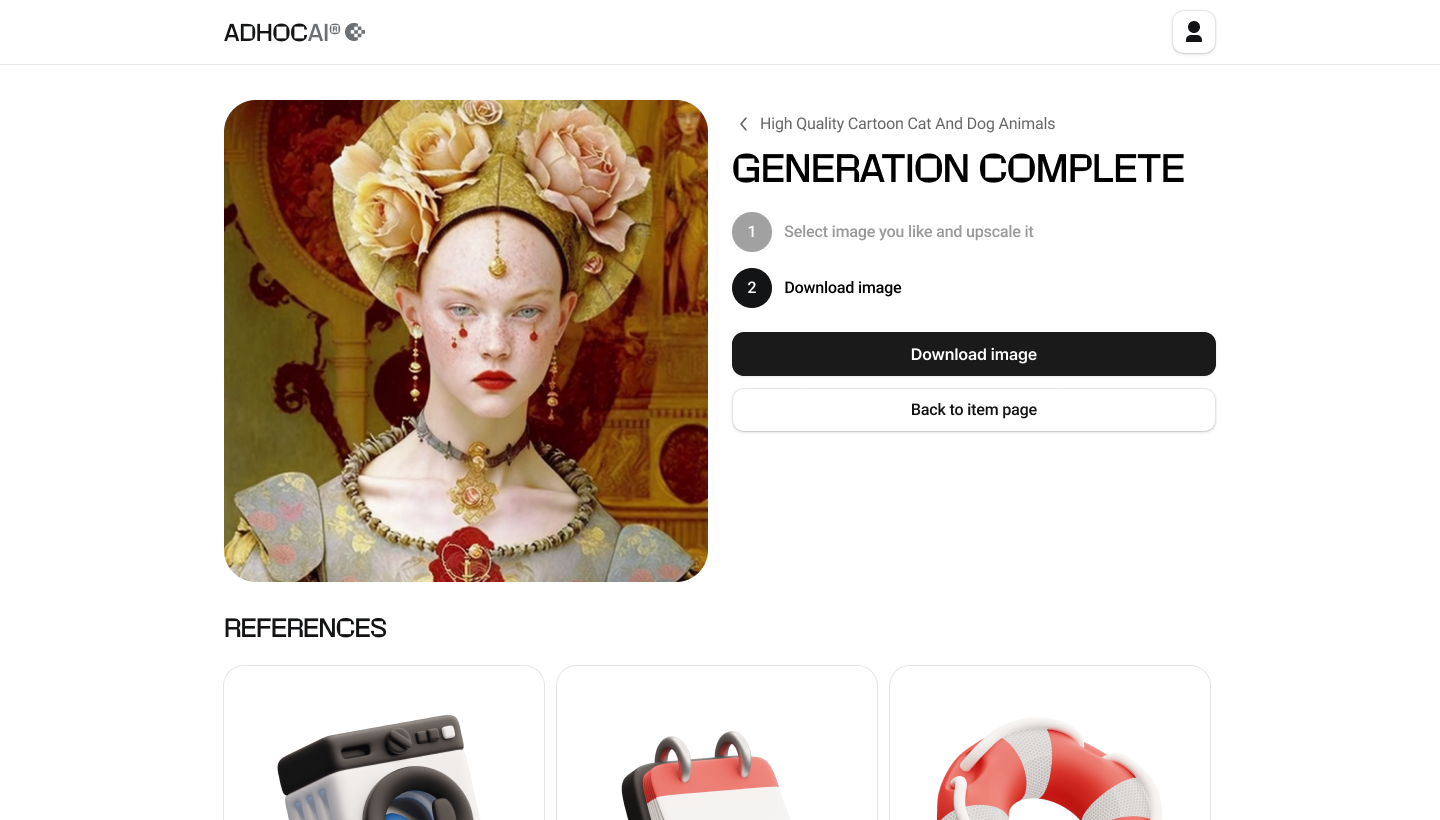Screen dimensions: 1440x820
Task: Click the ADHOCAI checkered logo icon
Action: pyautogui.click(x=355, y=32)
